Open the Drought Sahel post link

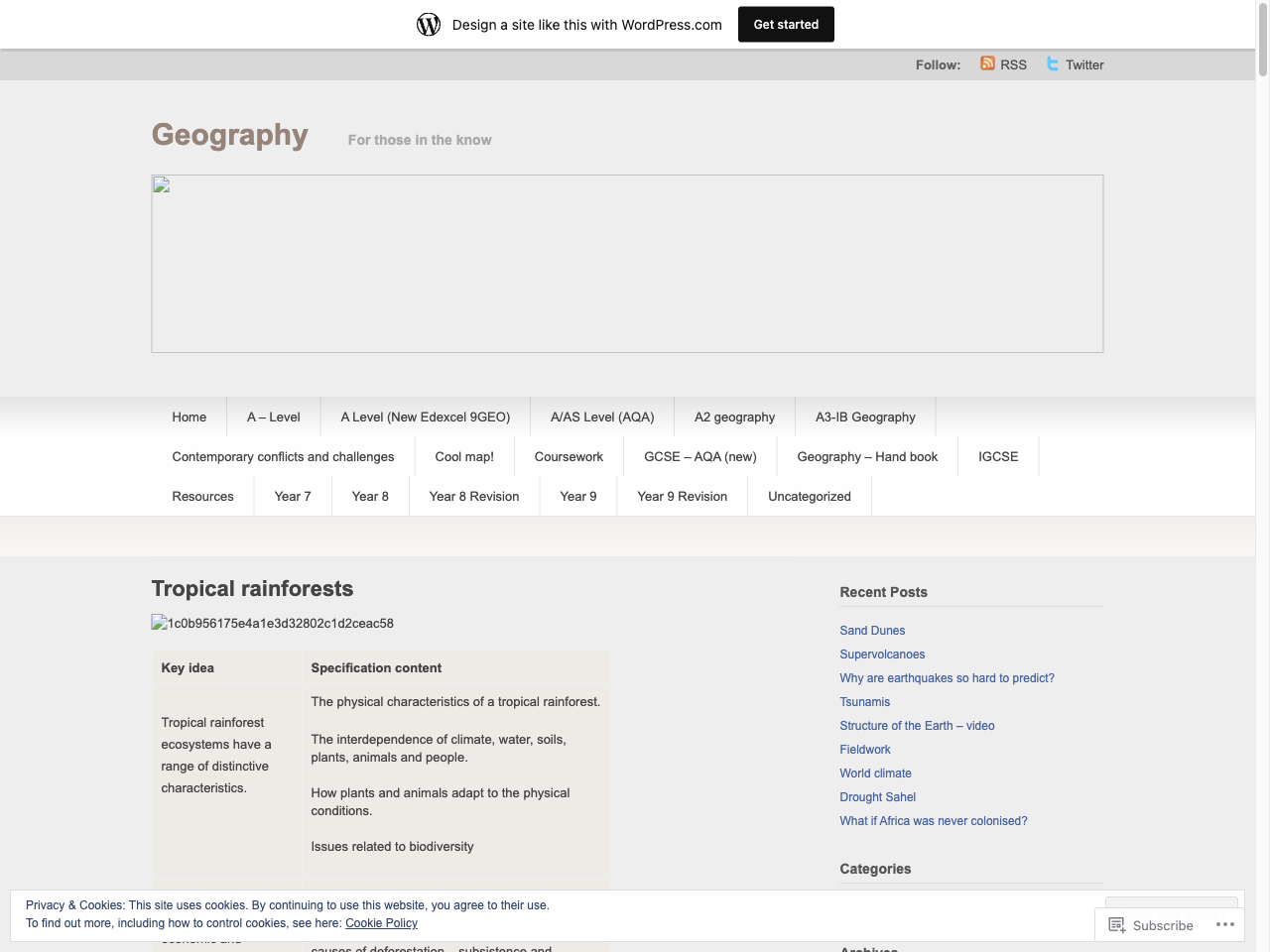(x=877, y=797)
